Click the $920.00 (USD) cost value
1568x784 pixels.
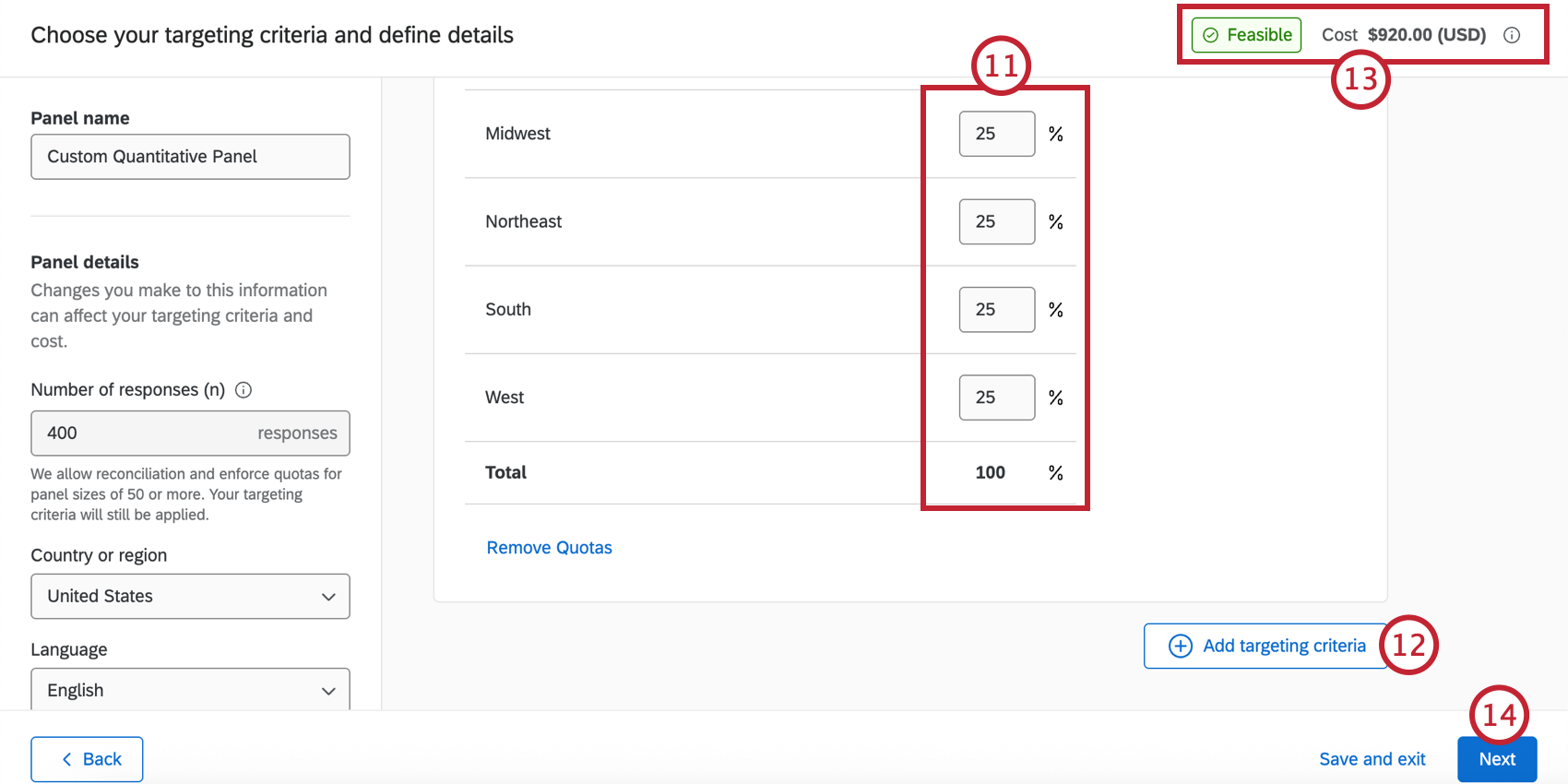coord(1426,35)
